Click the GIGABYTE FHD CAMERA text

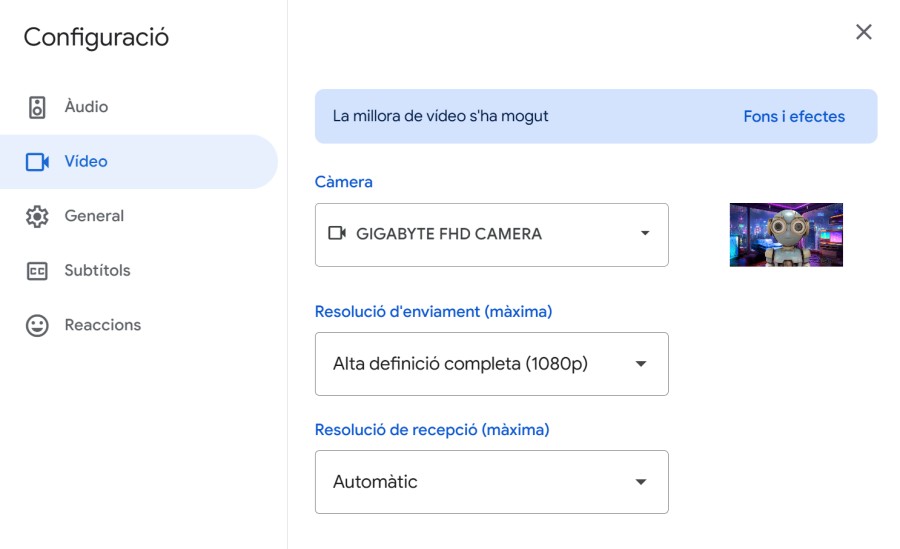[x=449, y=234]
